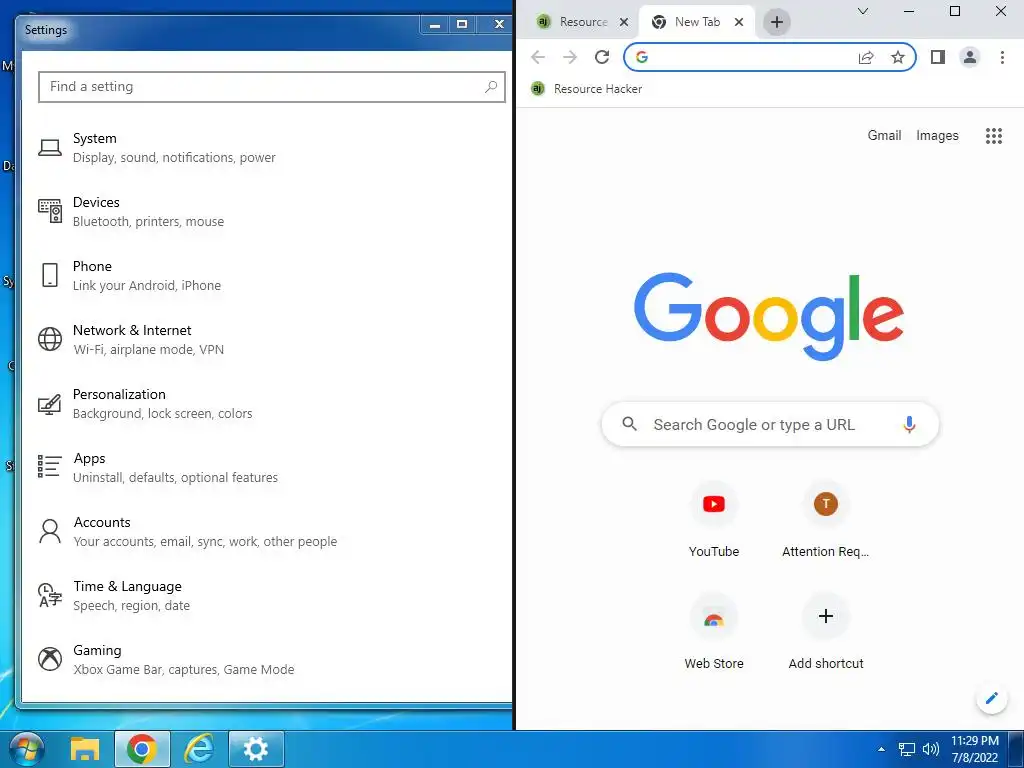The width and height of the screenshot is (1024, 768).
Task: Share this page icon in address bar
Action: [866, 57]
